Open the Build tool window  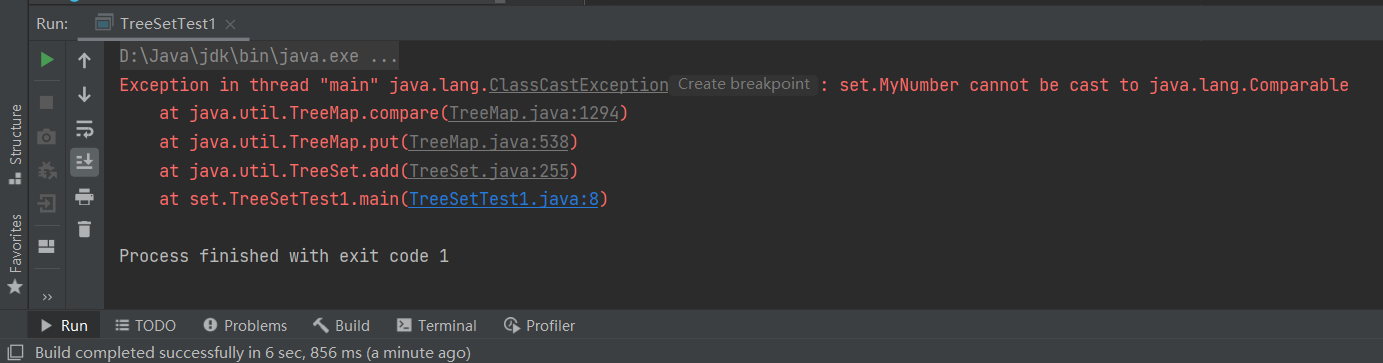coord(341,325)
